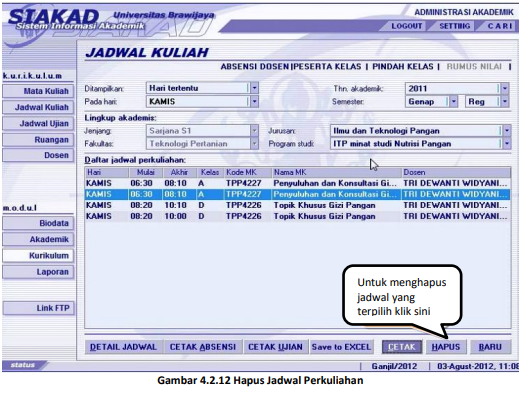The height and width of the screenshot is (394, 520).
Task: Open the ABSENSI DOSEN menu
Action: 255,67
